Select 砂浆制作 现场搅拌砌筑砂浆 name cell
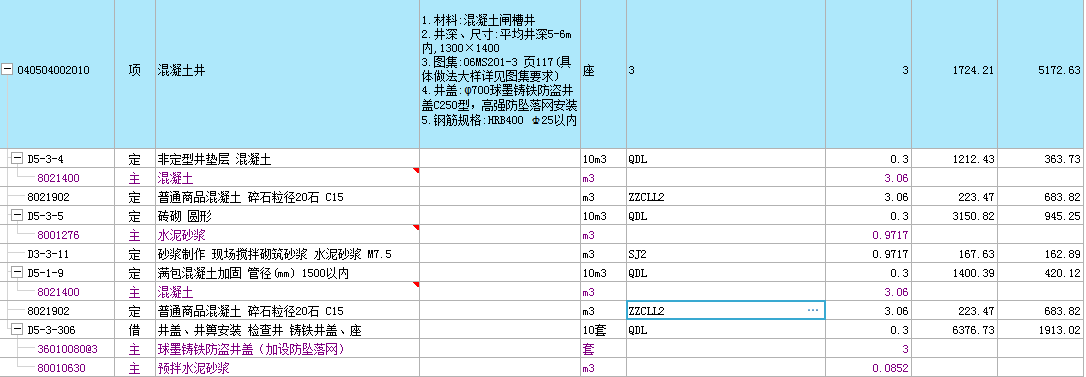This screenshot has width=1086, height=377. pyautogui.click(x=287, y=254)
